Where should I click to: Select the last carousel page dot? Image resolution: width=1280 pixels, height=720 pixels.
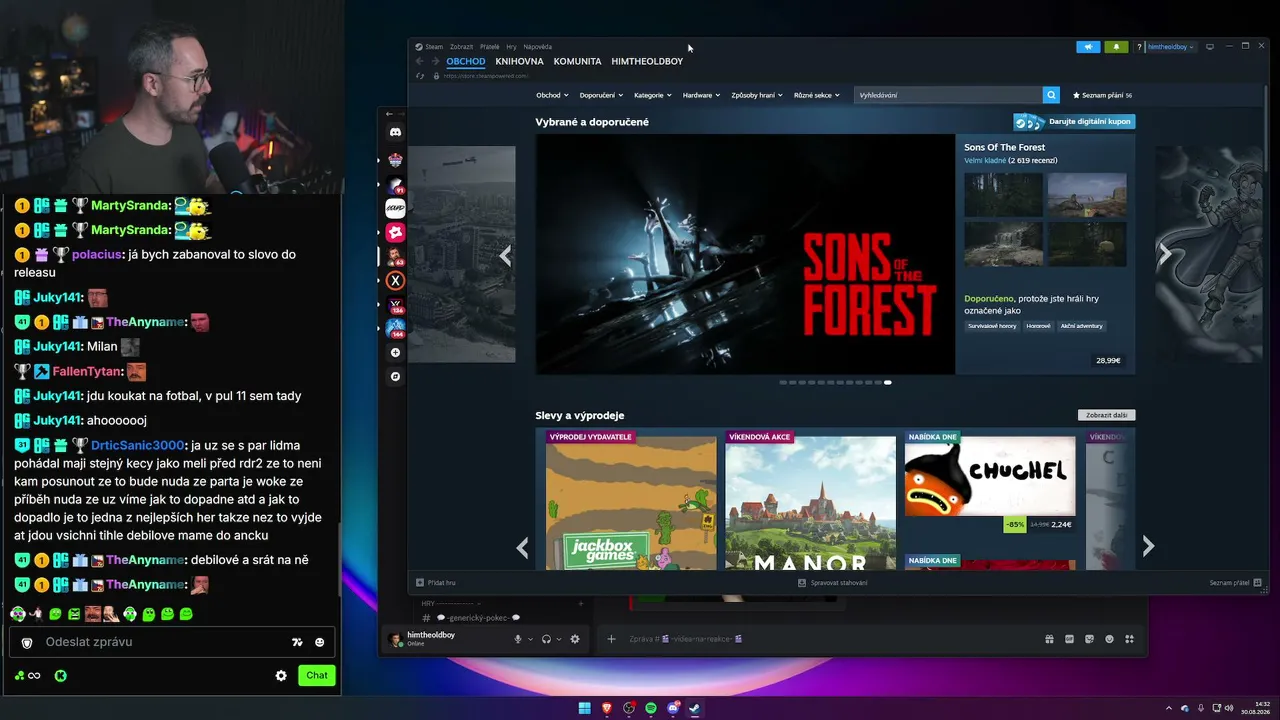point(888,382)
